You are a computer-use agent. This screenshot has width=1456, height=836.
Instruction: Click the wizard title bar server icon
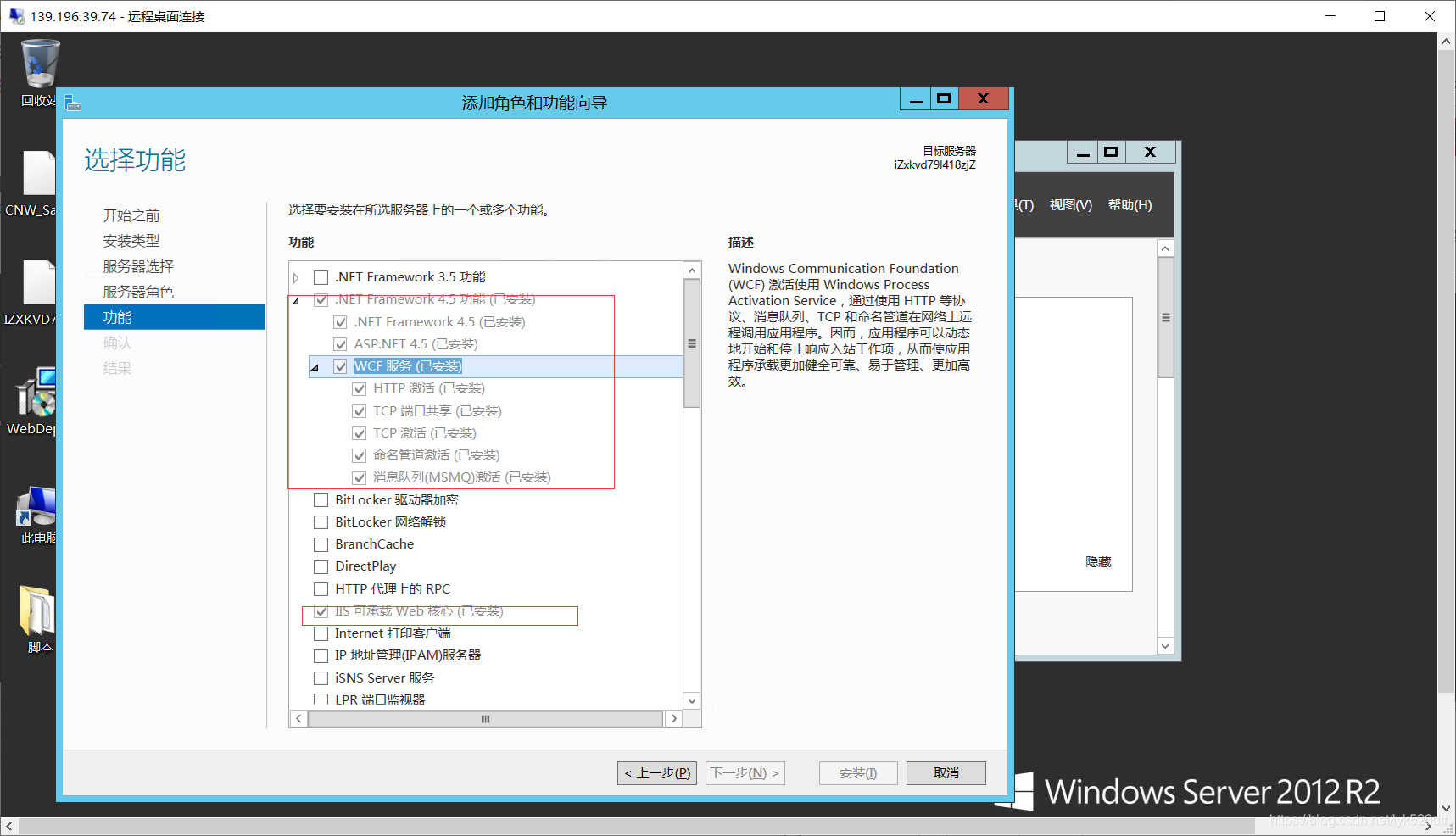pos(73,103)
